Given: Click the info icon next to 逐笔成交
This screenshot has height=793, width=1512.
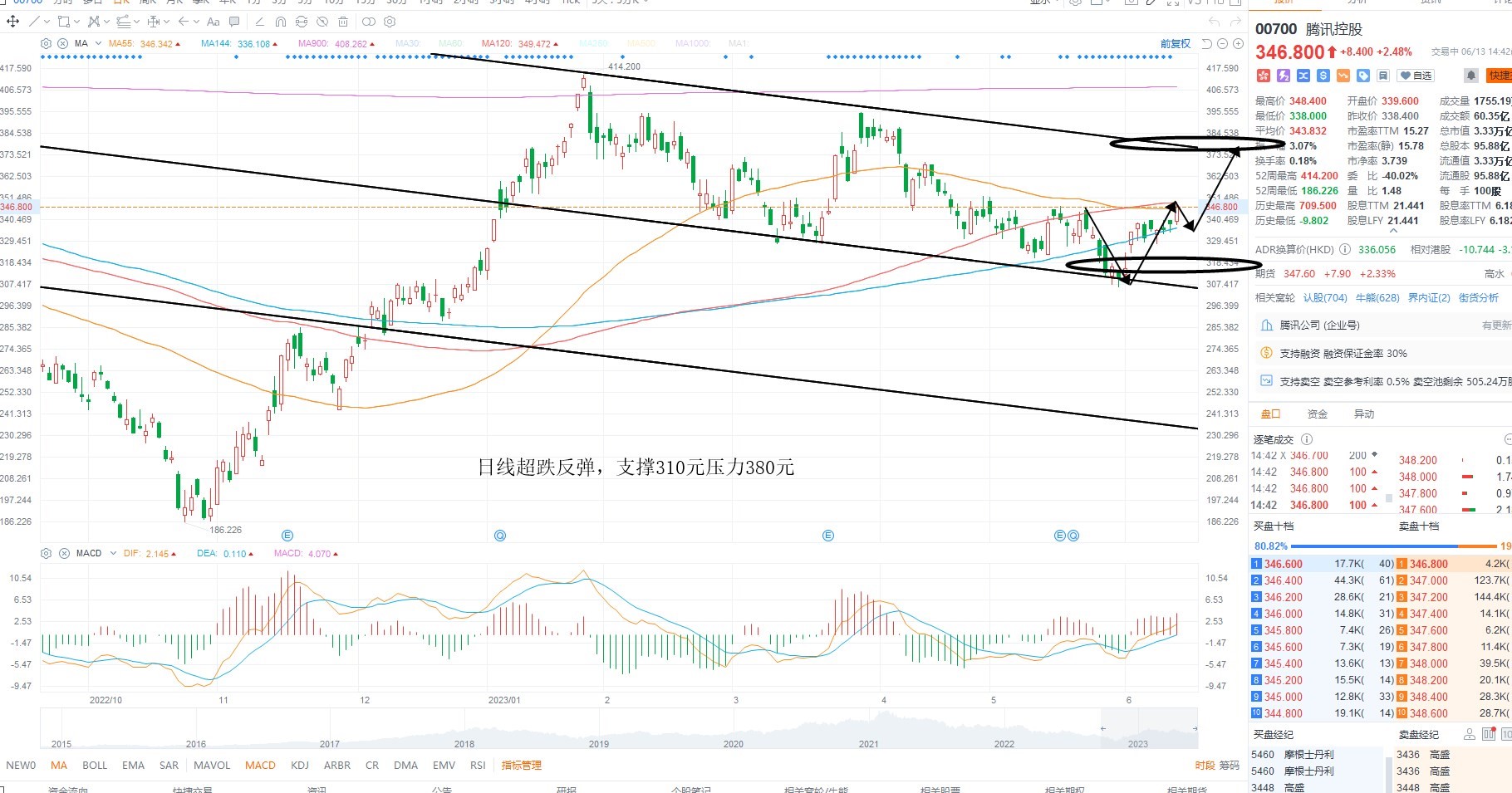Looking at the screenshot, I should [1307, 439].
